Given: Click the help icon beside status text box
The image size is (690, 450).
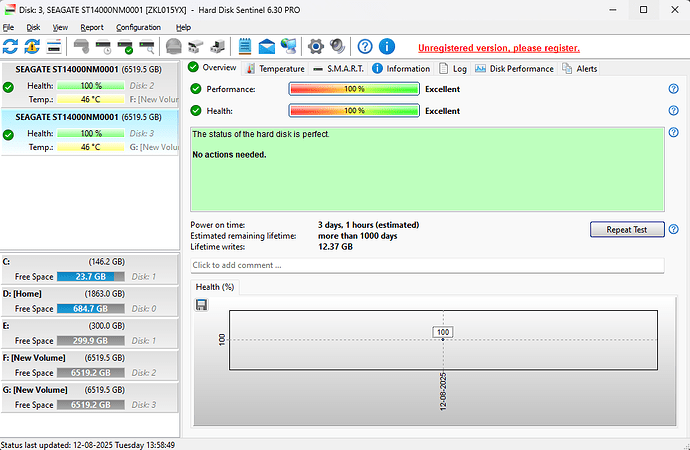Looking at the screenshot, I should point(673,132).
